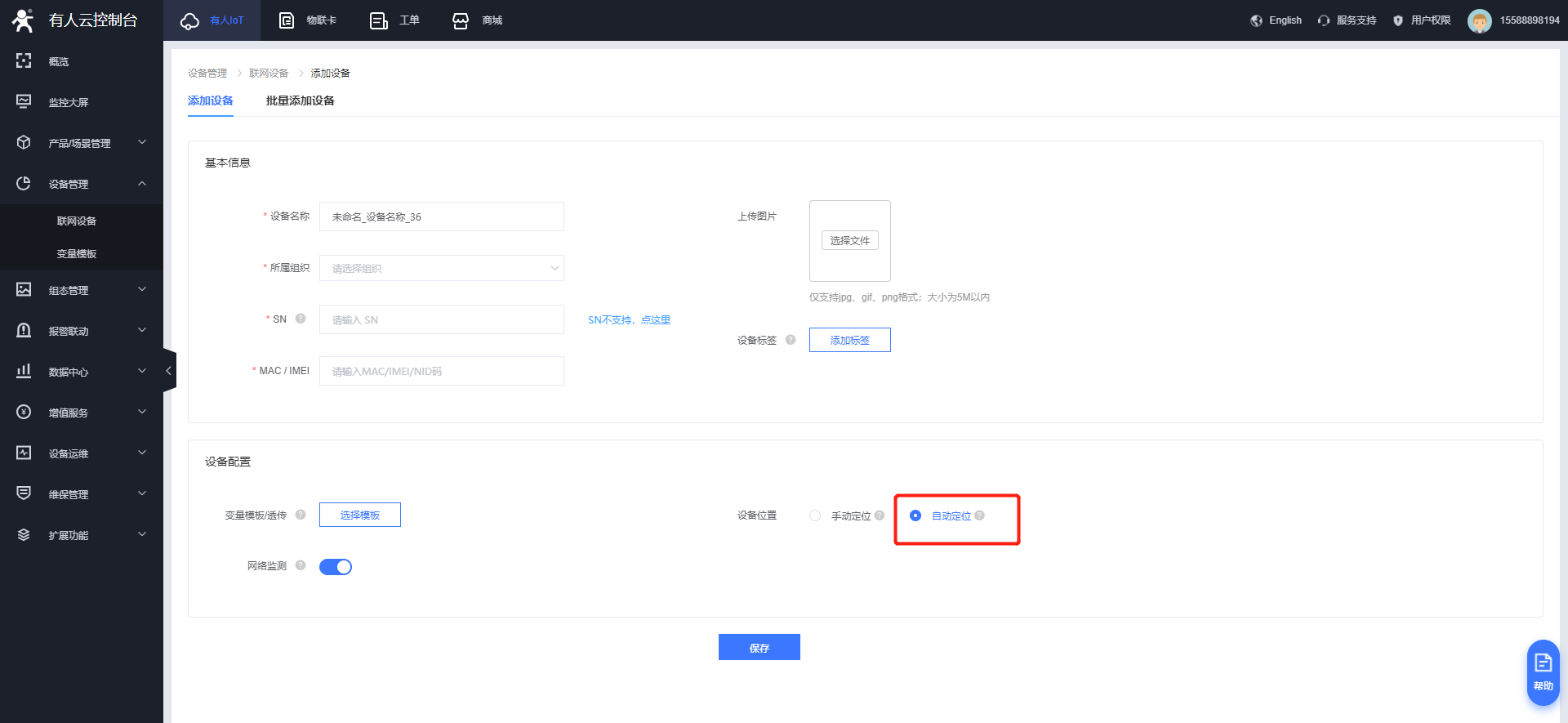
Task: Click the 数据中心 bar chart icon
Action: tap(24, 371)
